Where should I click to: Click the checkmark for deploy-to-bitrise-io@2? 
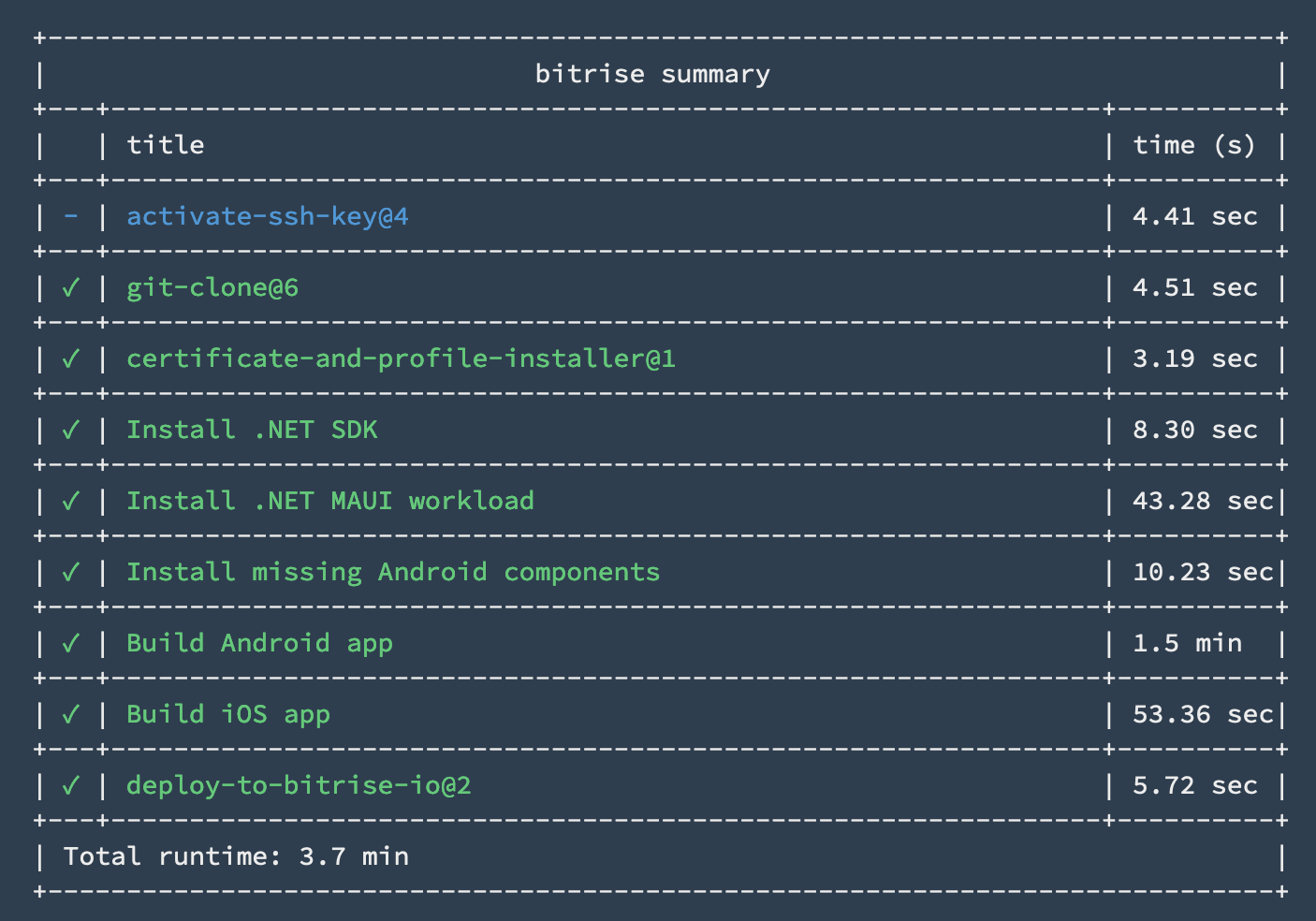click(70, 785)
